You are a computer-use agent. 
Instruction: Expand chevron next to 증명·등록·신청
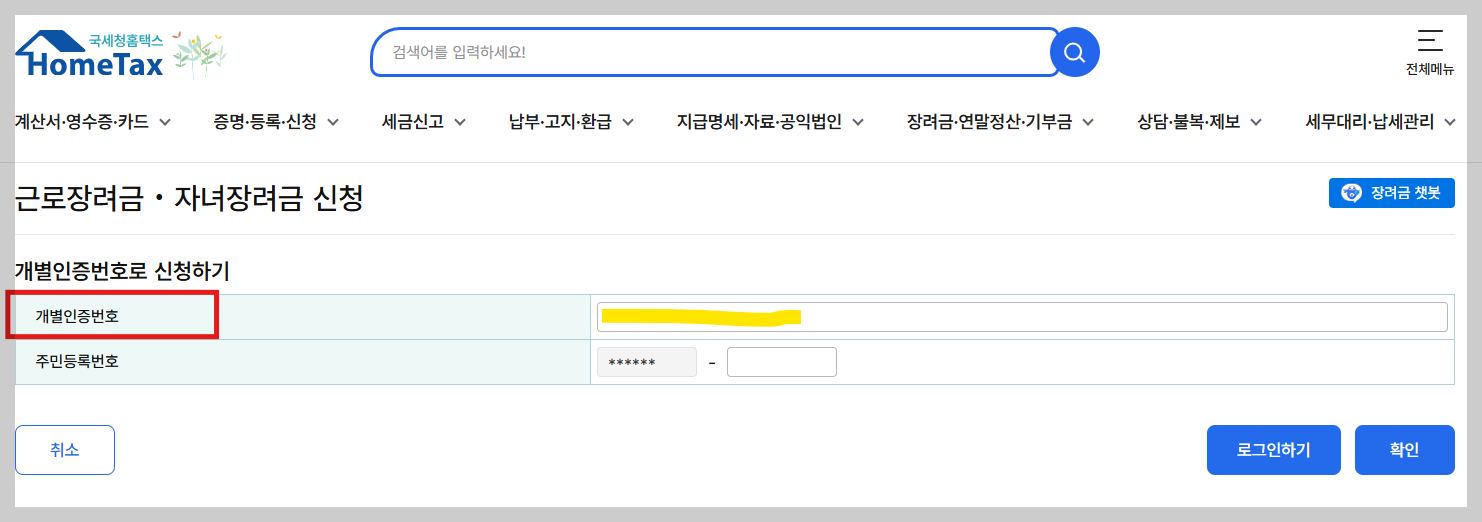coord(332,122)
